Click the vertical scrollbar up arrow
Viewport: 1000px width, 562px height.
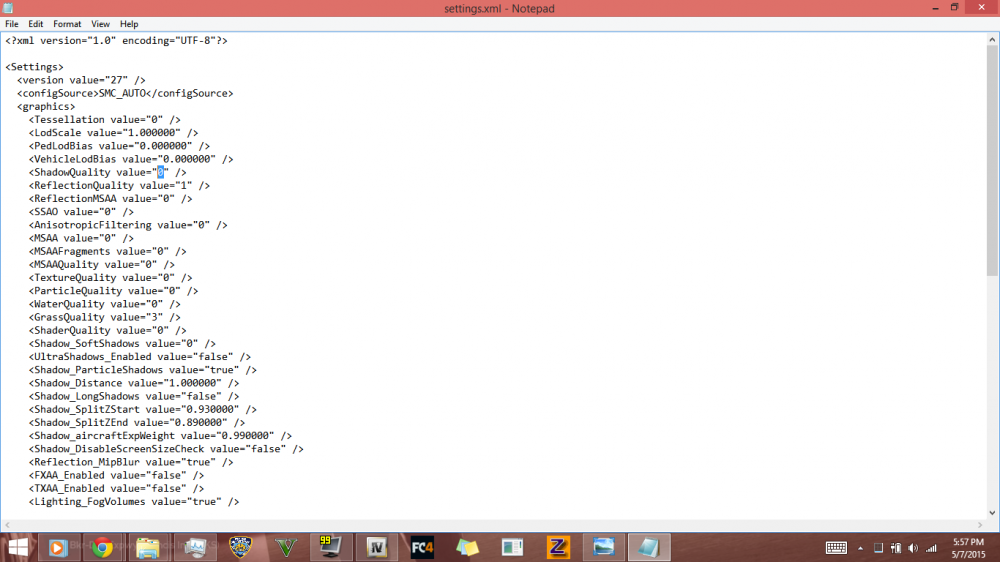point(992,40)
